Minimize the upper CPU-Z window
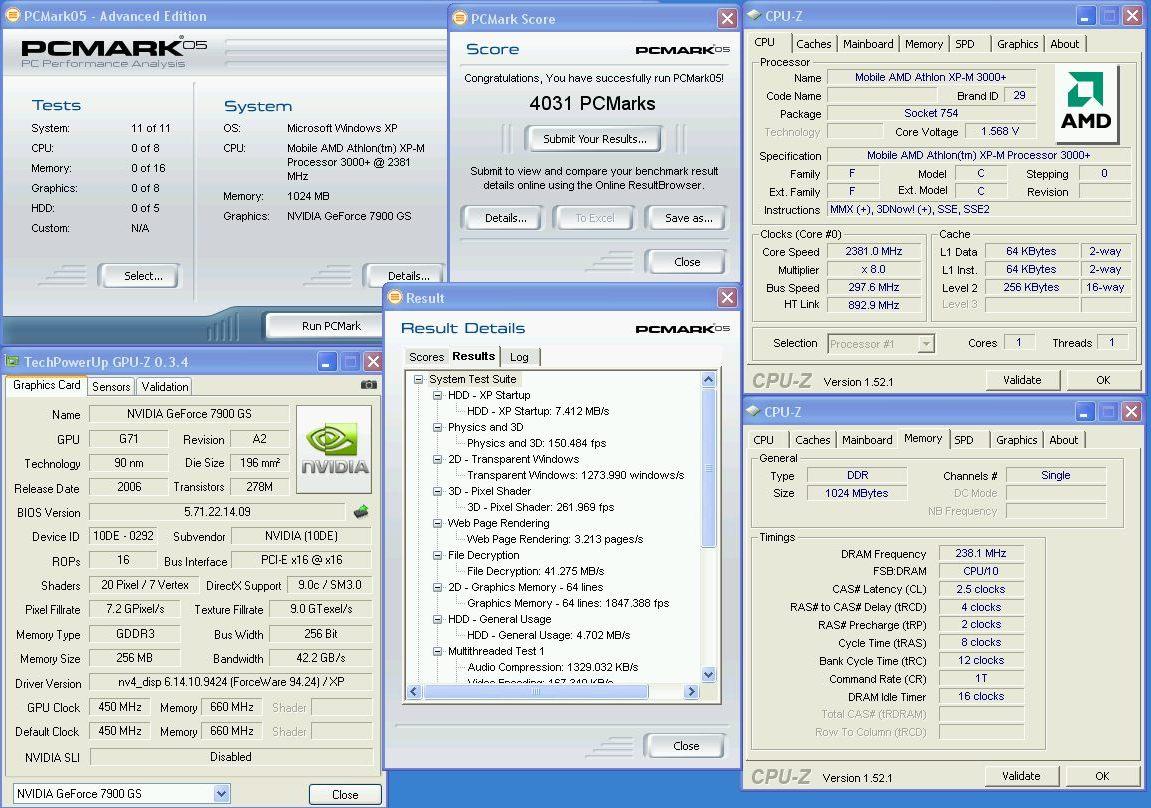 click(x=1086, y=15)
